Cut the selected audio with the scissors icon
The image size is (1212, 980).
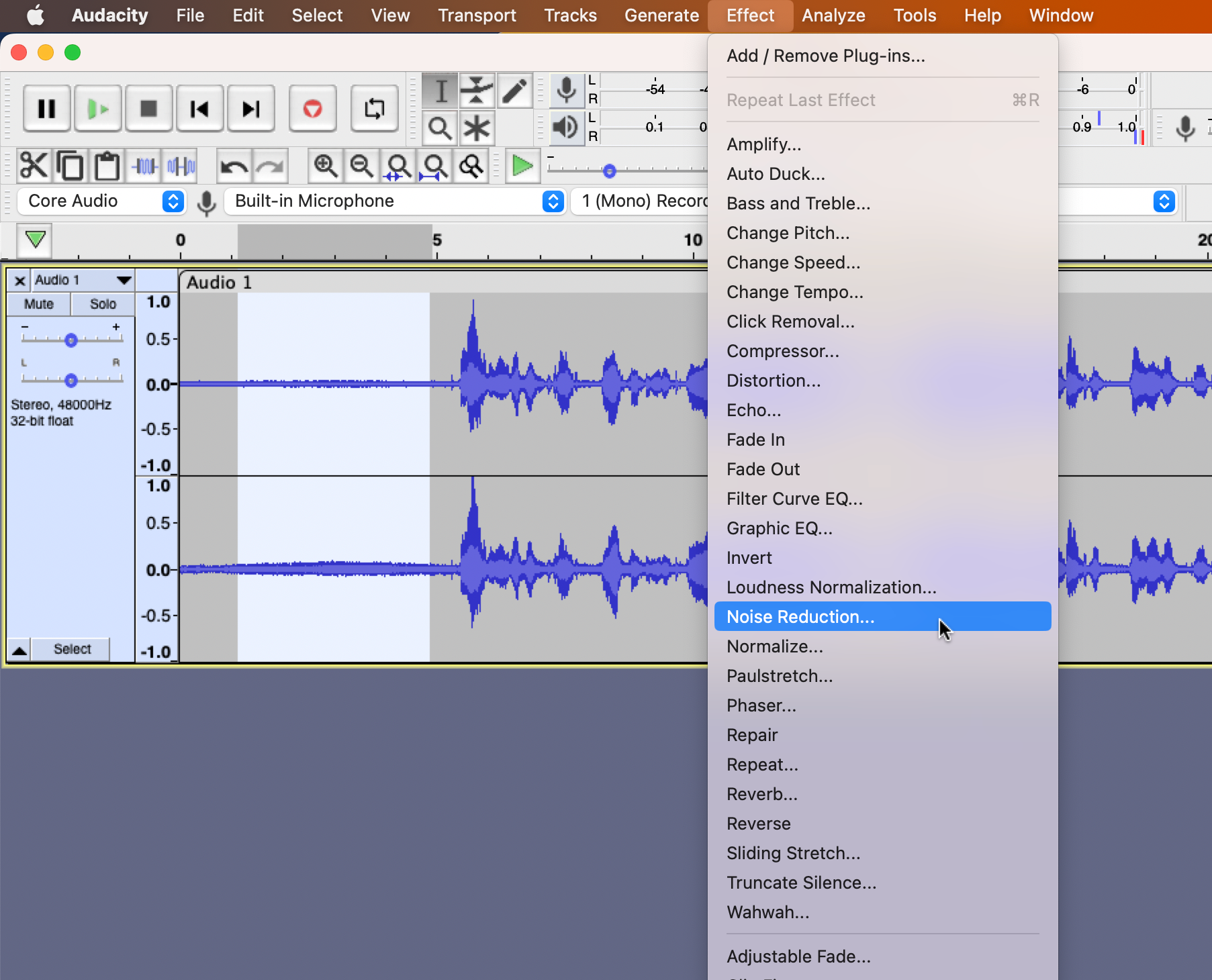click(34, 165)
